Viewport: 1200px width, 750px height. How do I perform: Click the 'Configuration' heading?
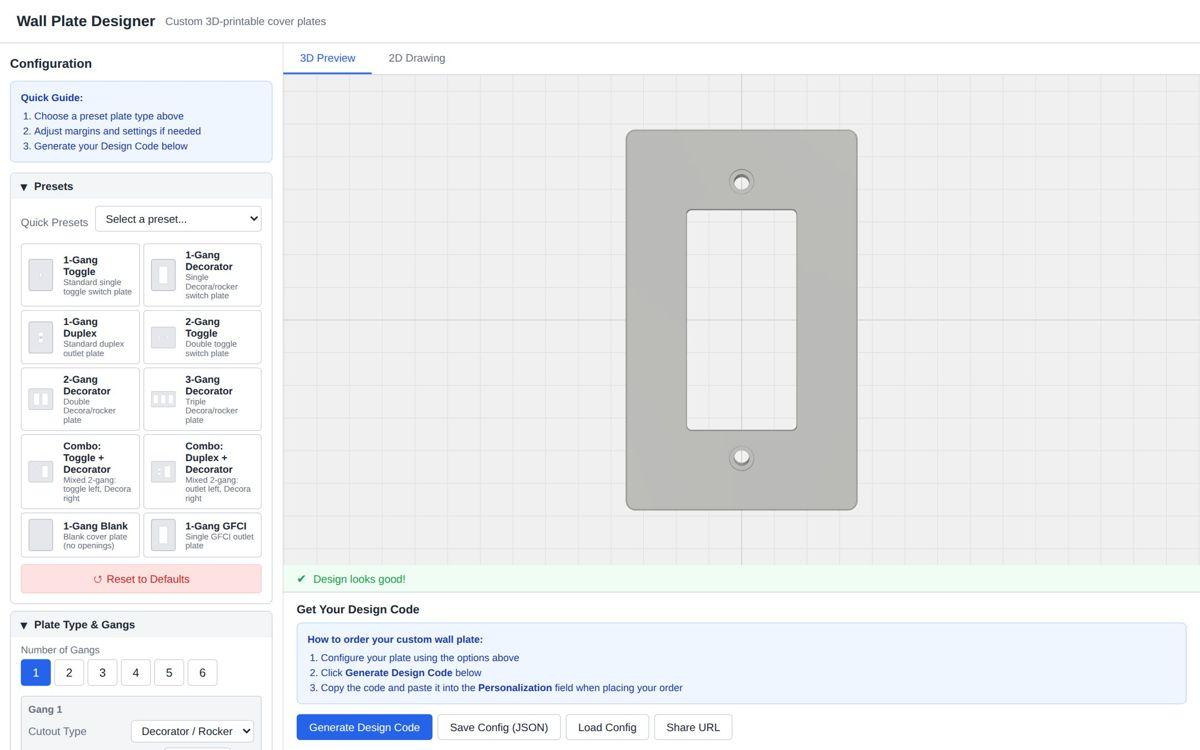coord(51,63)
